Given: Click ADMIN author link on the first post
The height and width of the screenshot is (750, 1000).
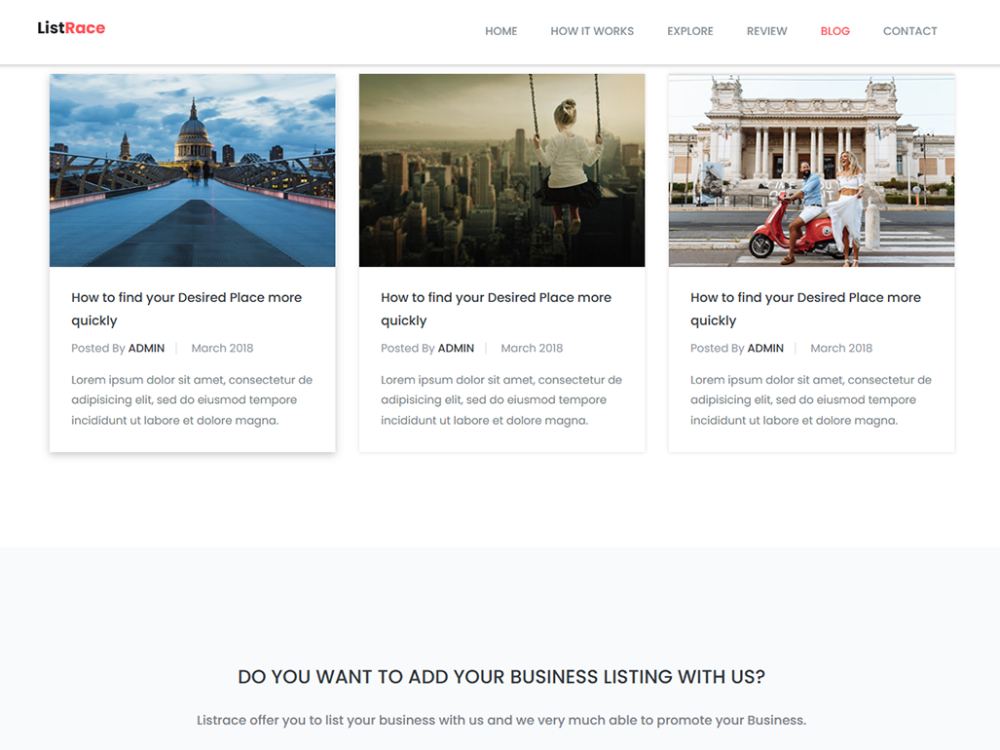Looking at the screenshot, I should click(x=146, y=348).
